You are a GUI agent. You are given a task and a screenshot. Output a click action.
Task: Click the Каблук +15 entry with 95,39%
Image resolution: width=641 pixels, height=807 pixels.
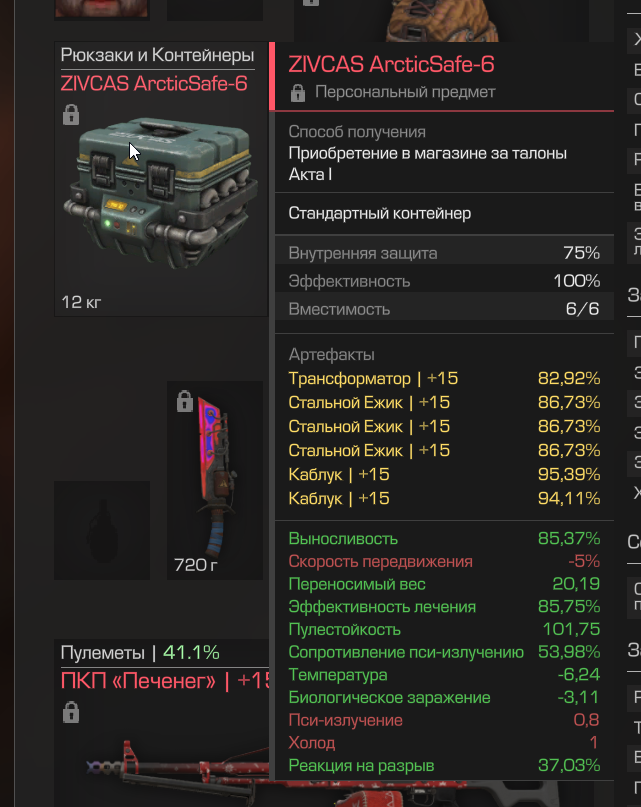[x=444, y=474]
